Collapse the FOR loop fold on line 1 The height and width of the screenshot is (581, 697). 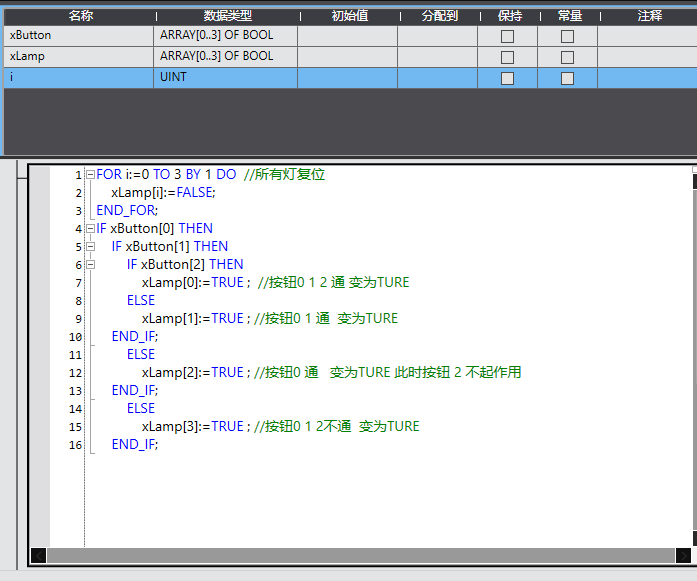click(x=90, y=175)
